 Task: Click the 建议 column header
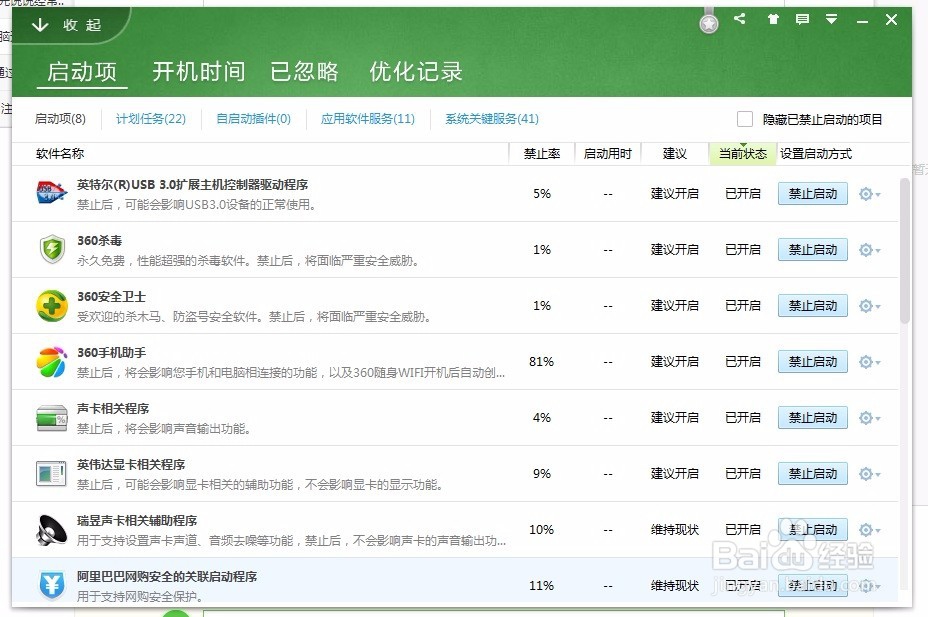pyautogui.click(x=674, y=154)
